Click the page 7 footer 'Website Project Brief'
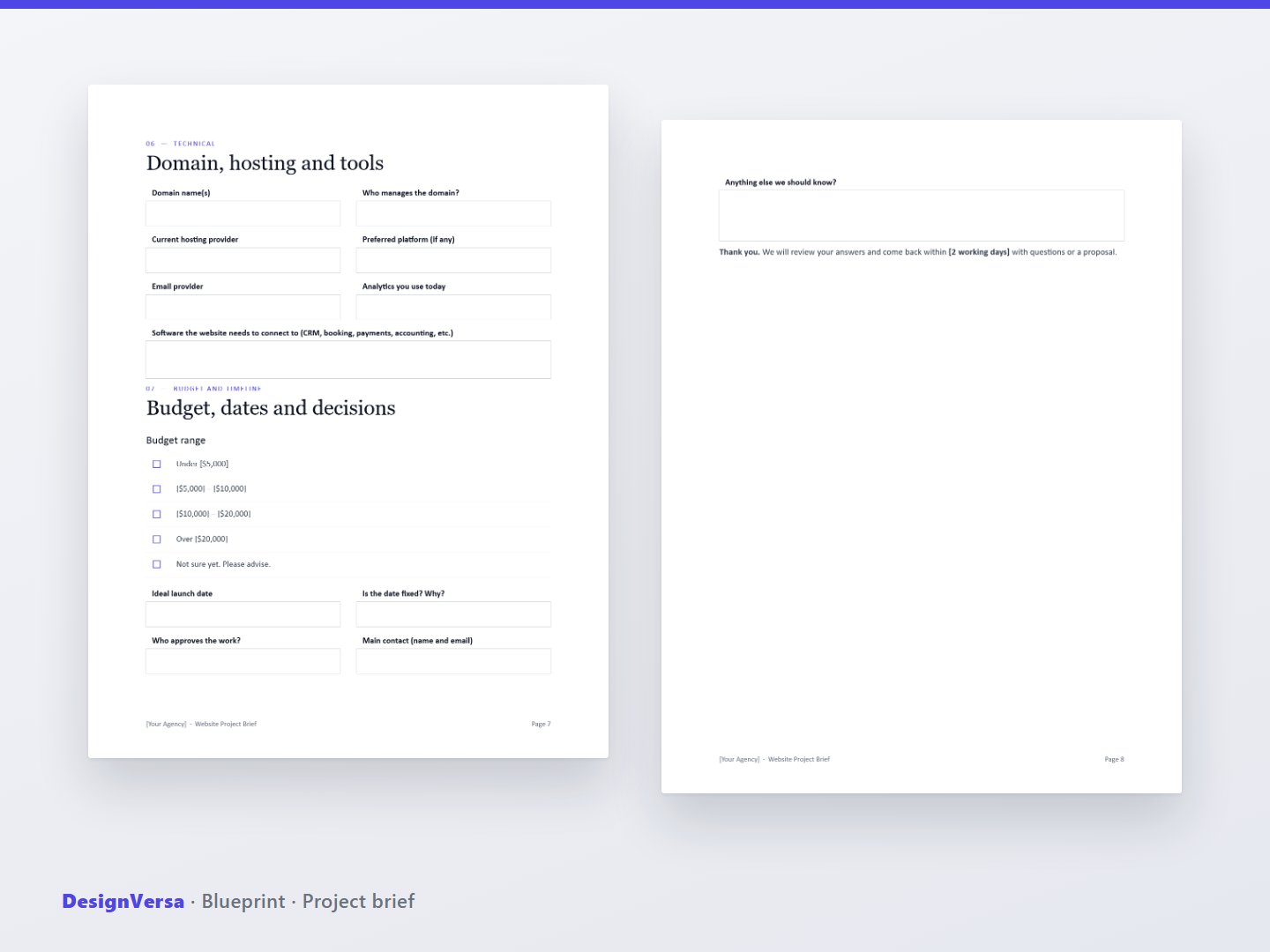The image size is (1270, 952). tap(226, 725)
